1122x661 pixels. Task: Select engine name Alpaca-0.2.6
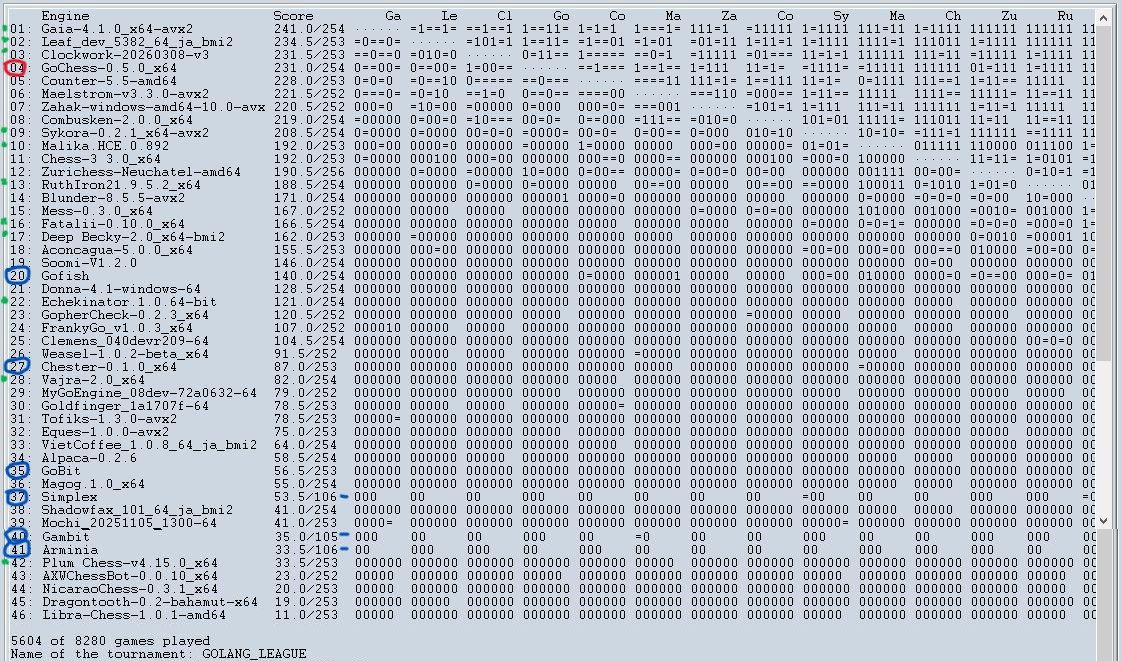(89, 458)
